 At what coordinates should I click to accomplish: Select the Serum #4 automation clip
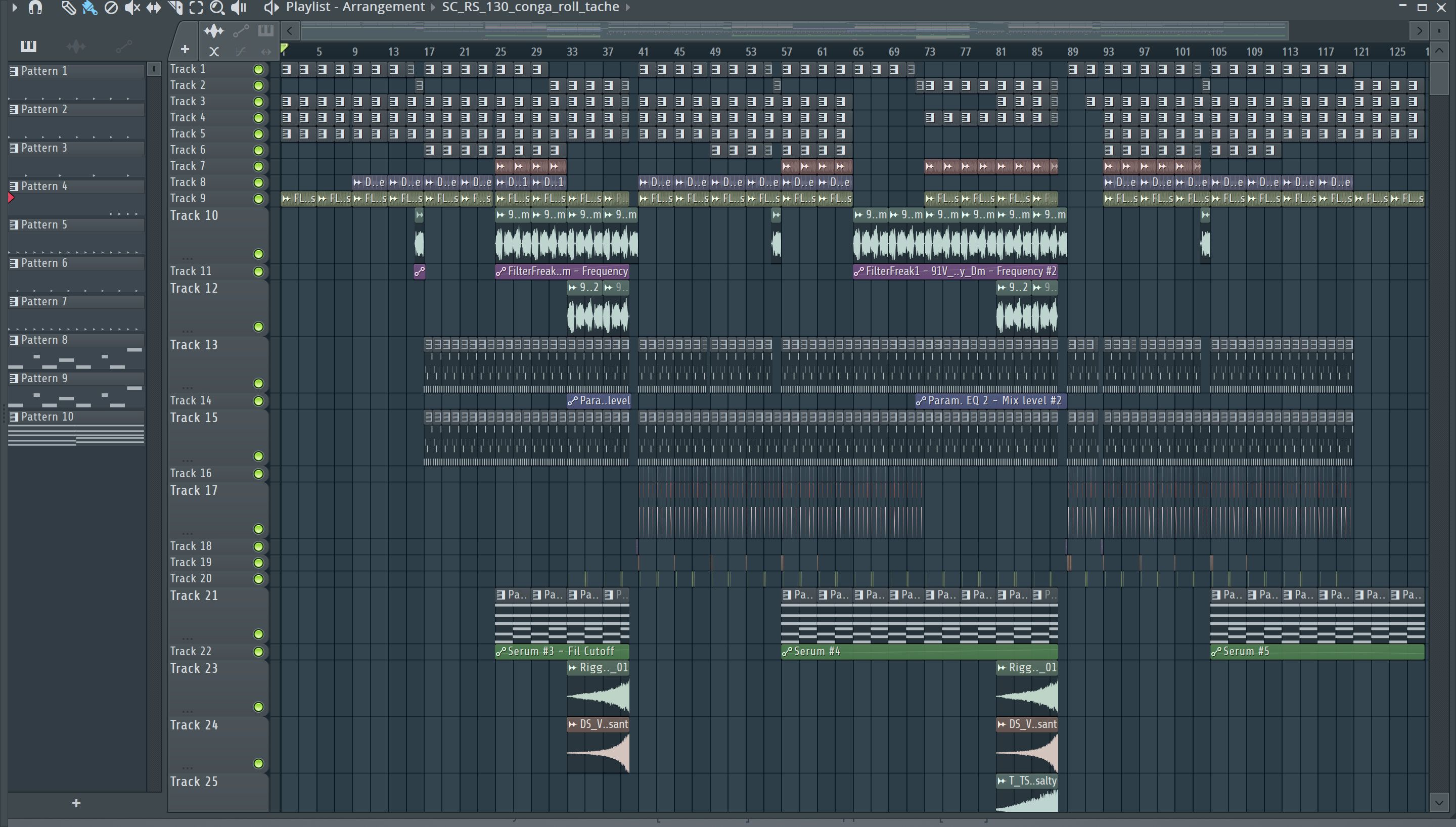pyautogui.click(x=920, y=652)
